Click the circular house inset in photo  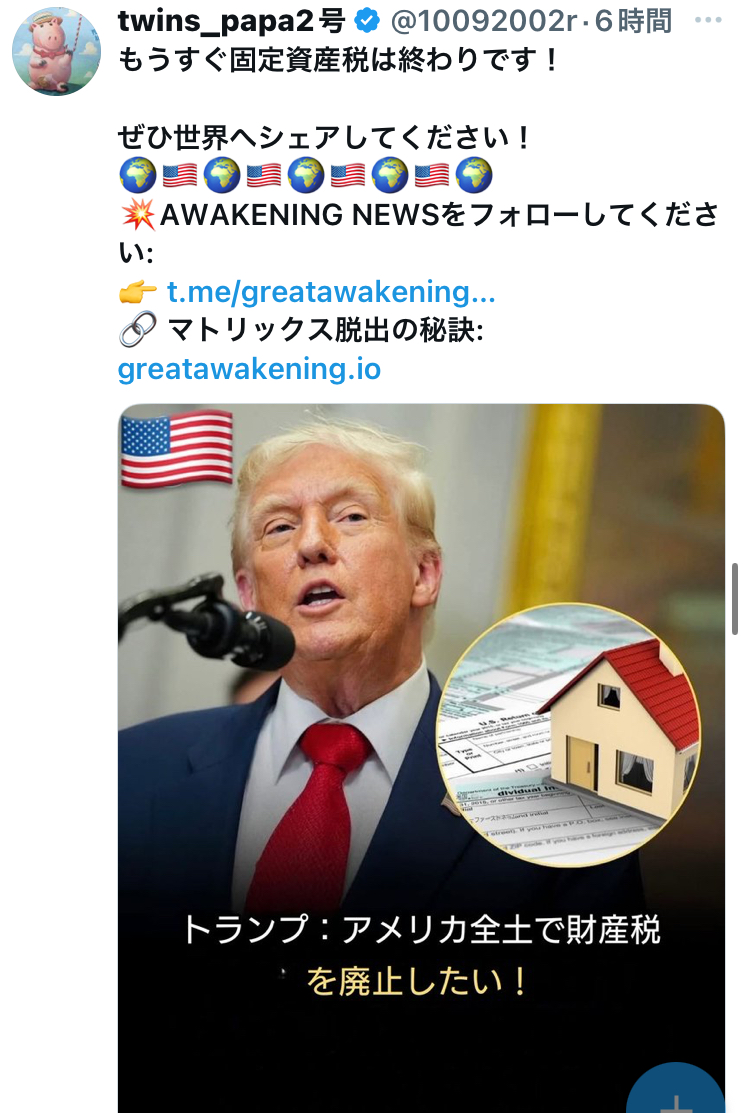[x=568, y=735]
